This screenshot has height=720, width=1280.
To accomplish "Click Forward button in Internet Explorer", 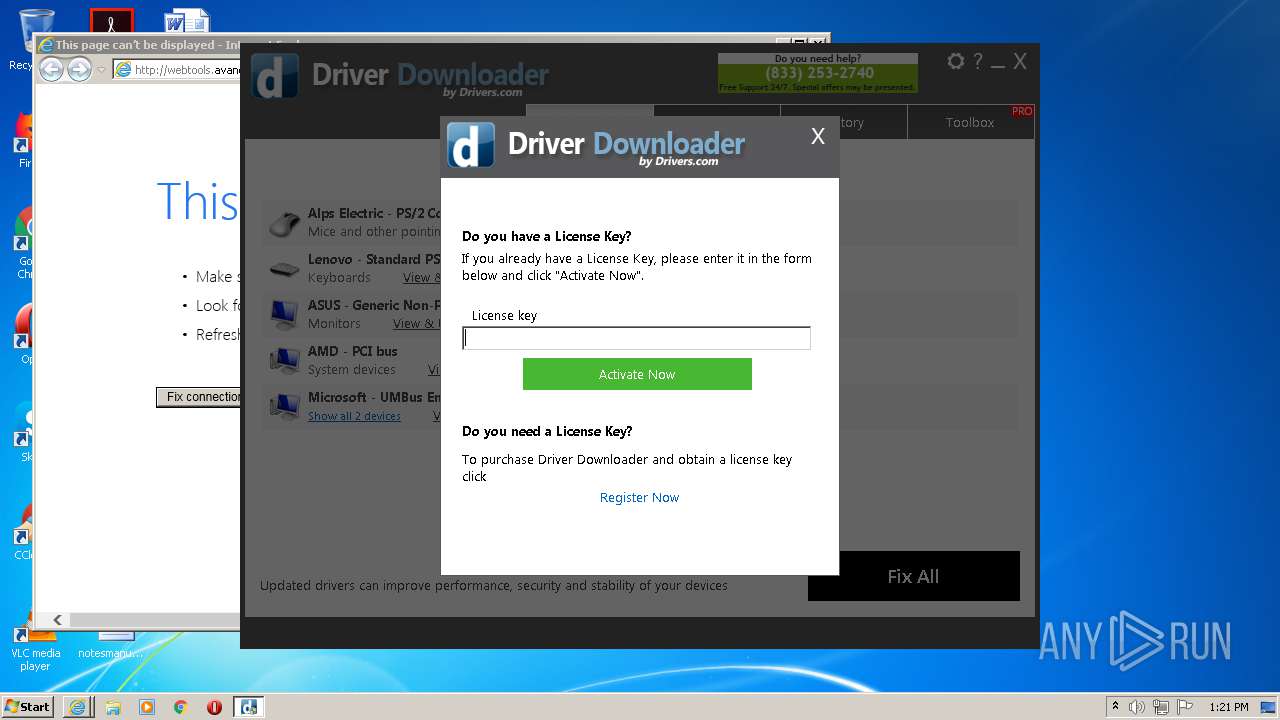I will click(x=79, y=69).
